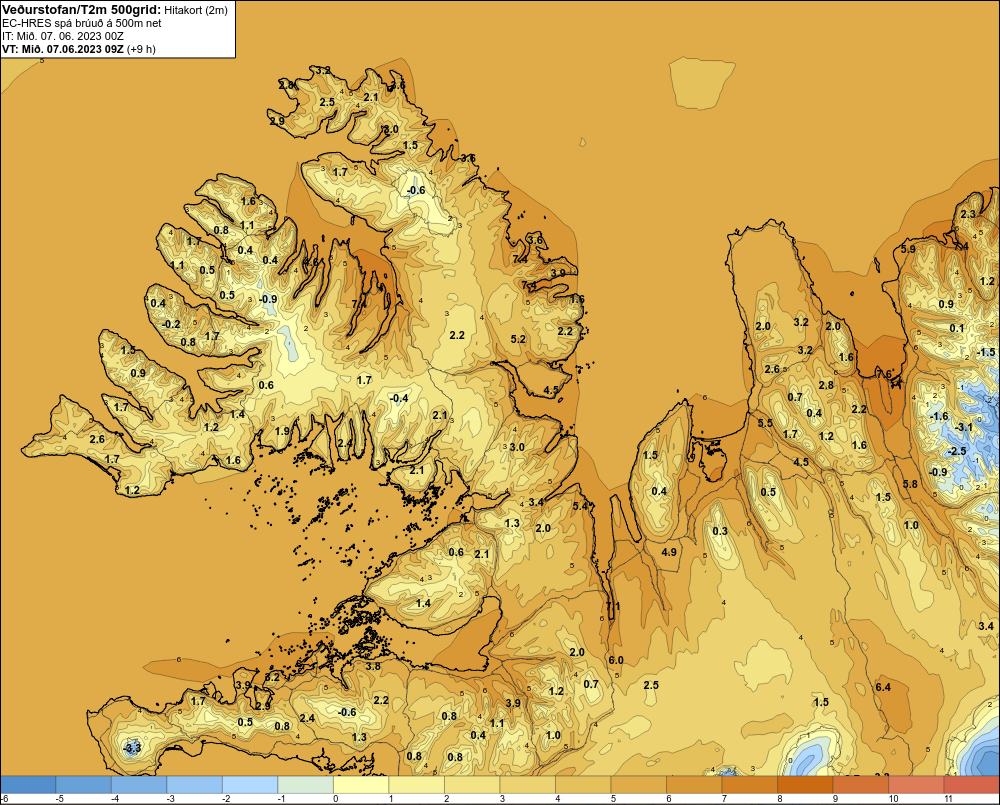Select the orange swatch between 6 and 7
1000x805 pixels.
point(694,784)
